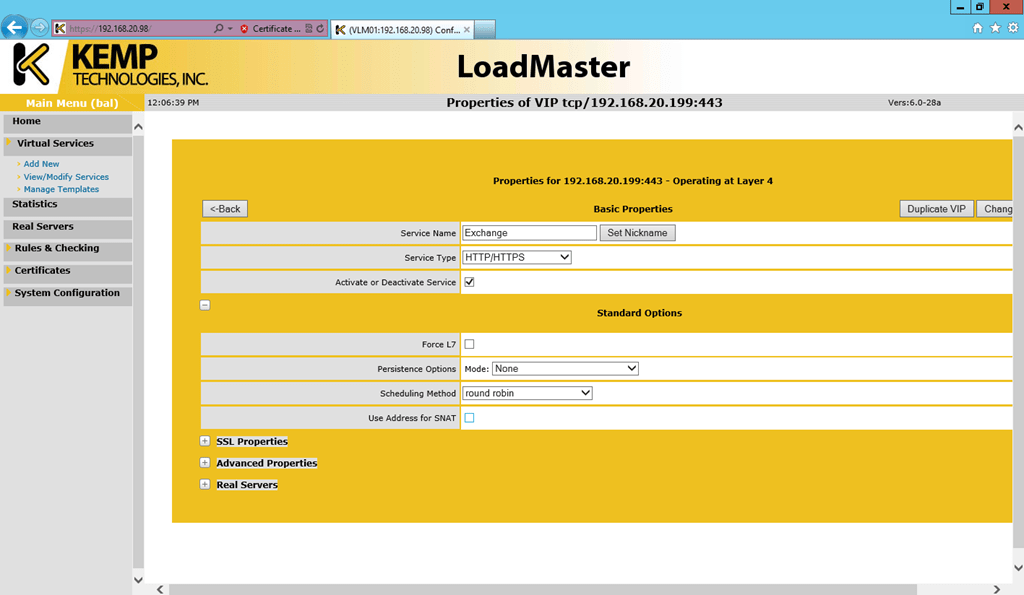This screenshot has width=1024, height=595.
Task: Open Scheduling Method round robin dropdown
Action: [x=527, y=393]
